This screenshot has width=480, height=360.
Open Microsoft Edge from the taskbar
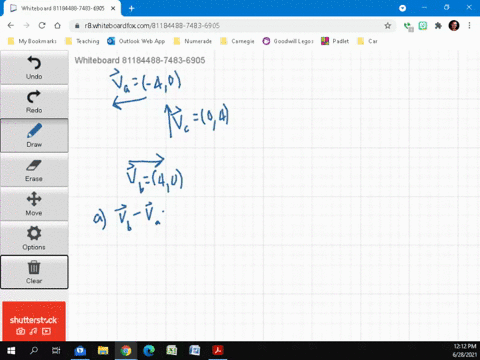pyautogui.click(x=149, y=351)
